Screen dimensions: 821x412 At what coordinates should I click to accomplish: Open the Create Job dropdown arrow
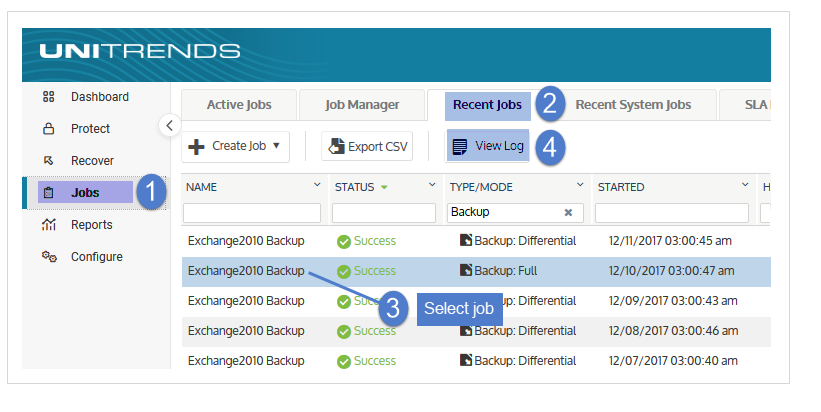coord(276,146)
